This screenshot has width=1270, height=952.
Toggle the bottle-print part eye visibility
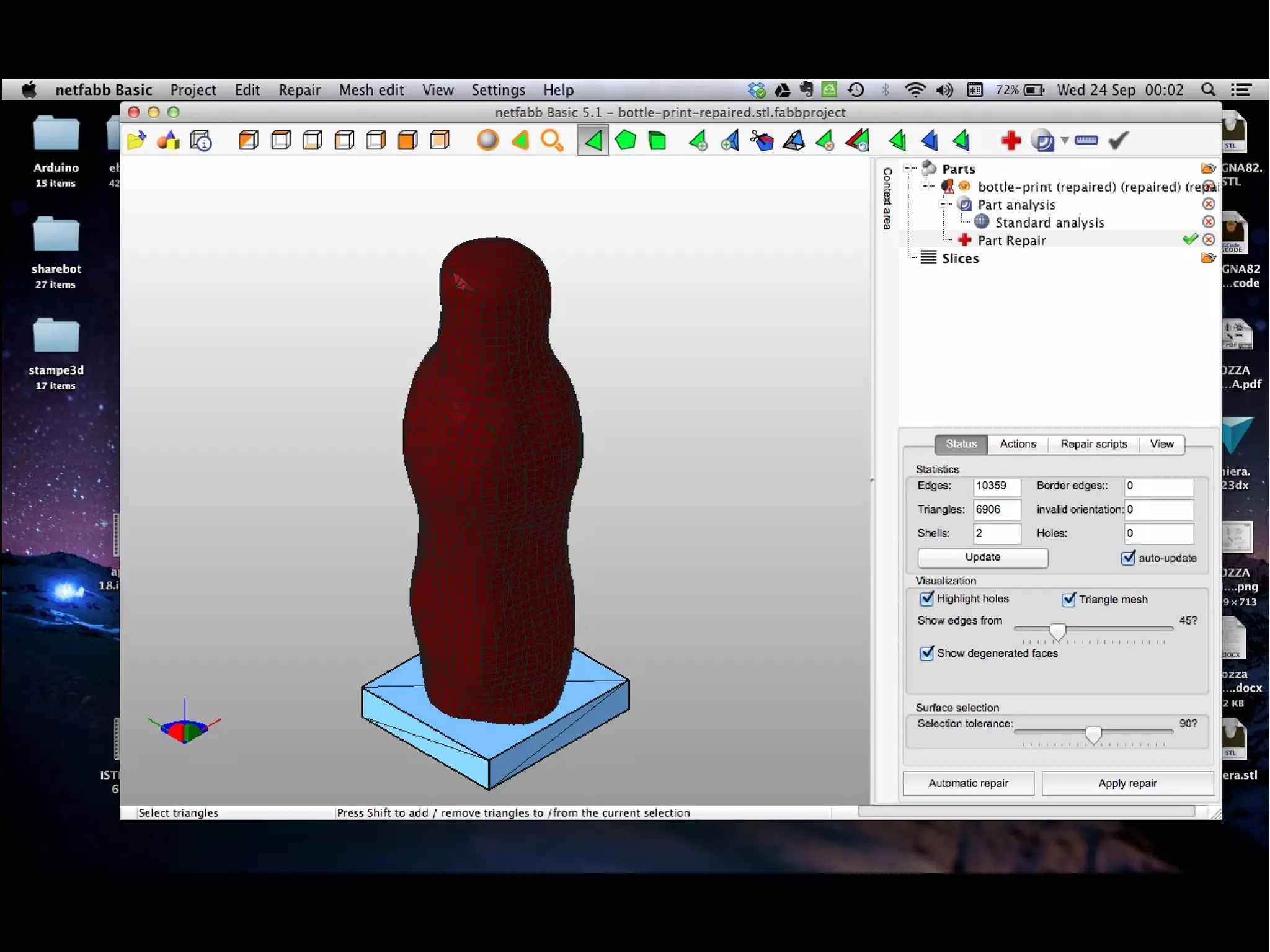click(x=964, y=186)
